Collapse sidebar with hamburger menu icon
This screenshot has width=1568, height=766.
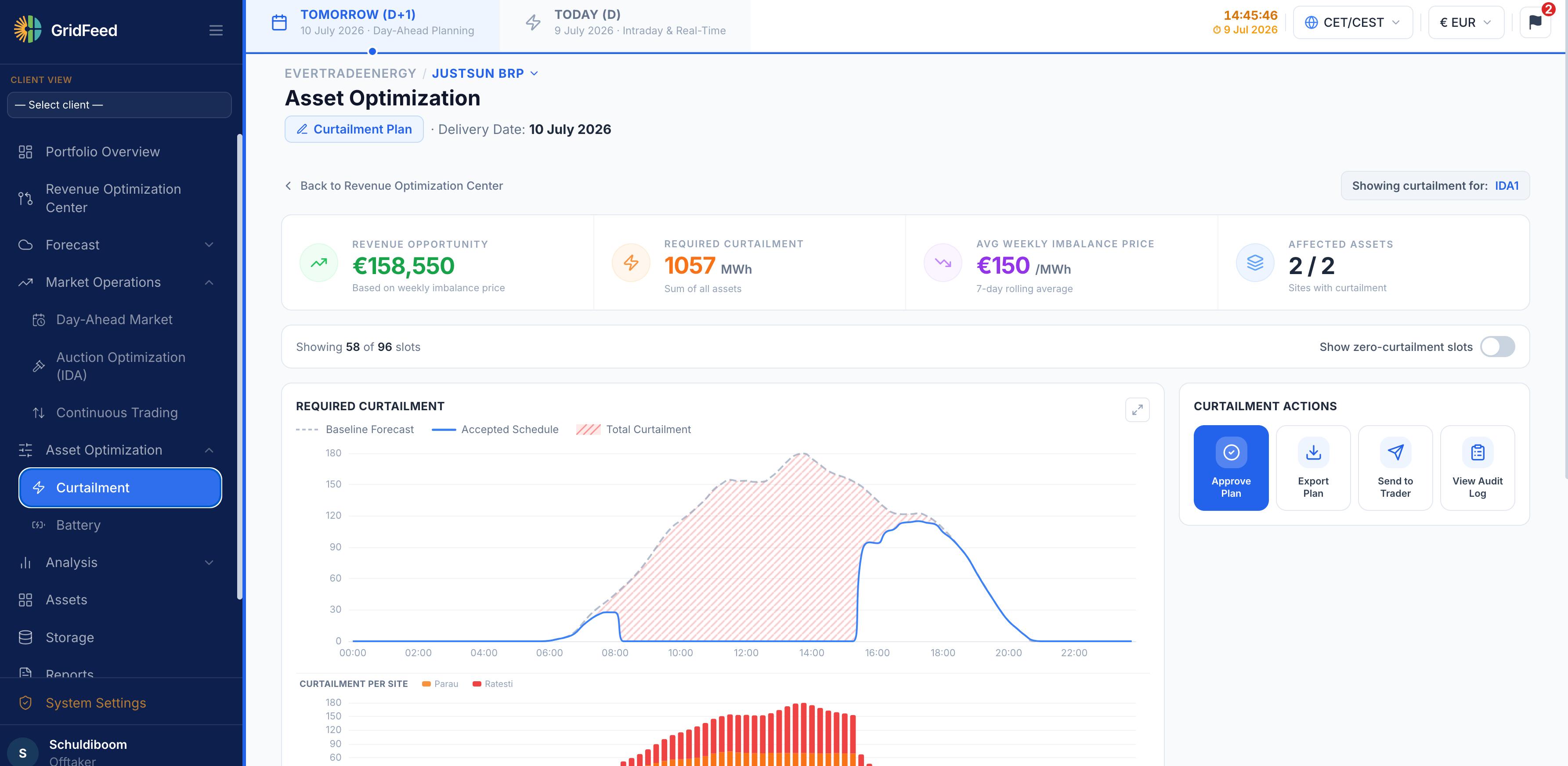click(216, 30)
